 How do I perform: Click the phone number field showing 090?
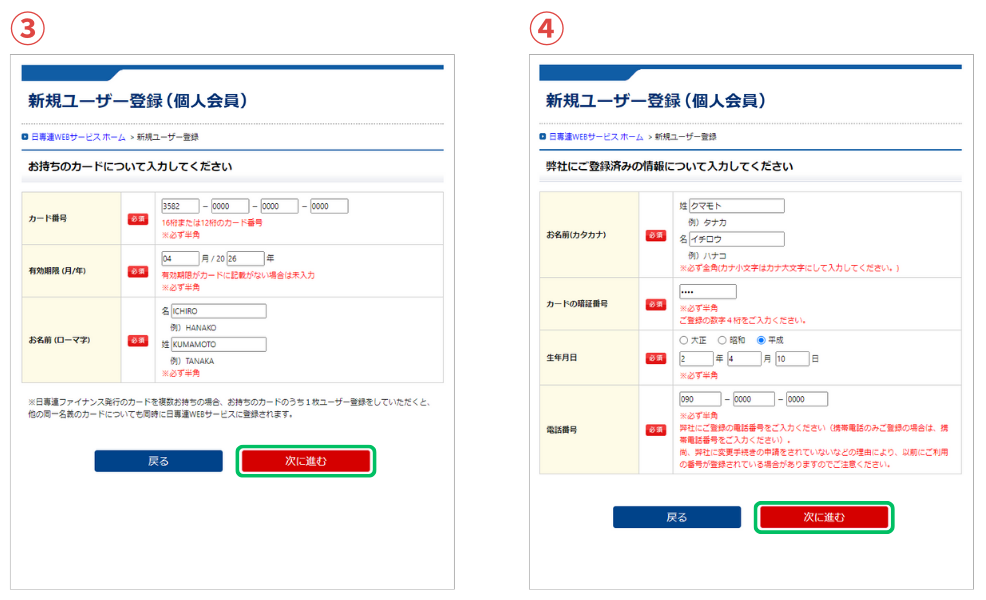(701, 399)
